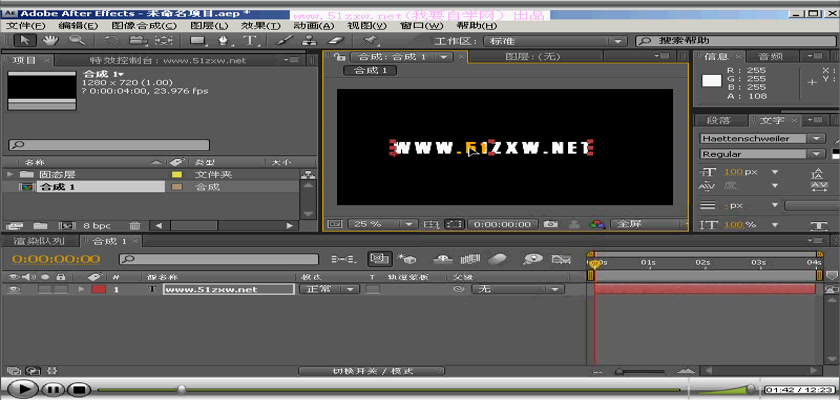The image size is (840, 400).
Task: Toggle Hide Shy Layers switch in timeline
Action: click(442, 259)
